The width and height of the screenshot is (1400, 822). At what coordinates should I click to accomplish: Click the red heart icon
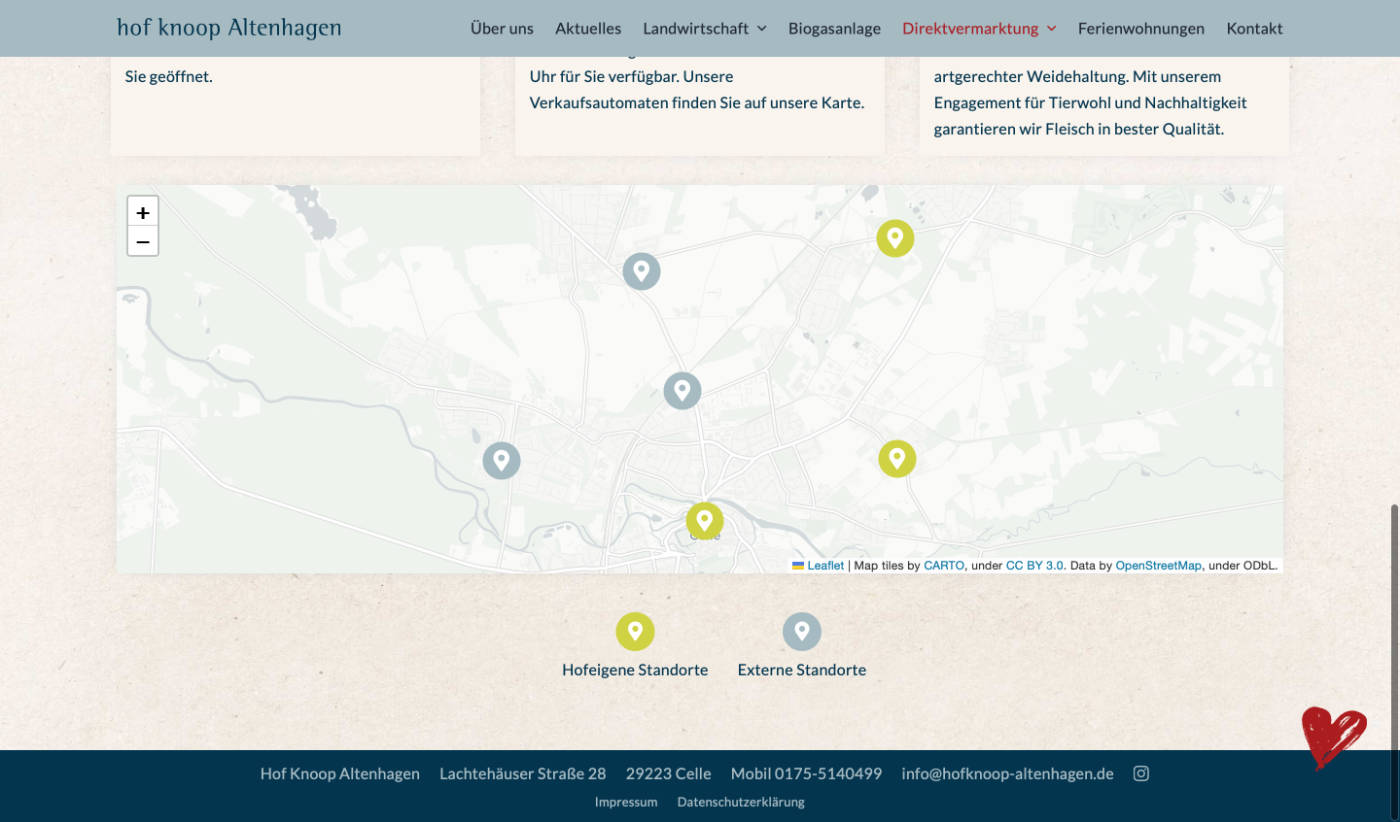coord(1333,737)
